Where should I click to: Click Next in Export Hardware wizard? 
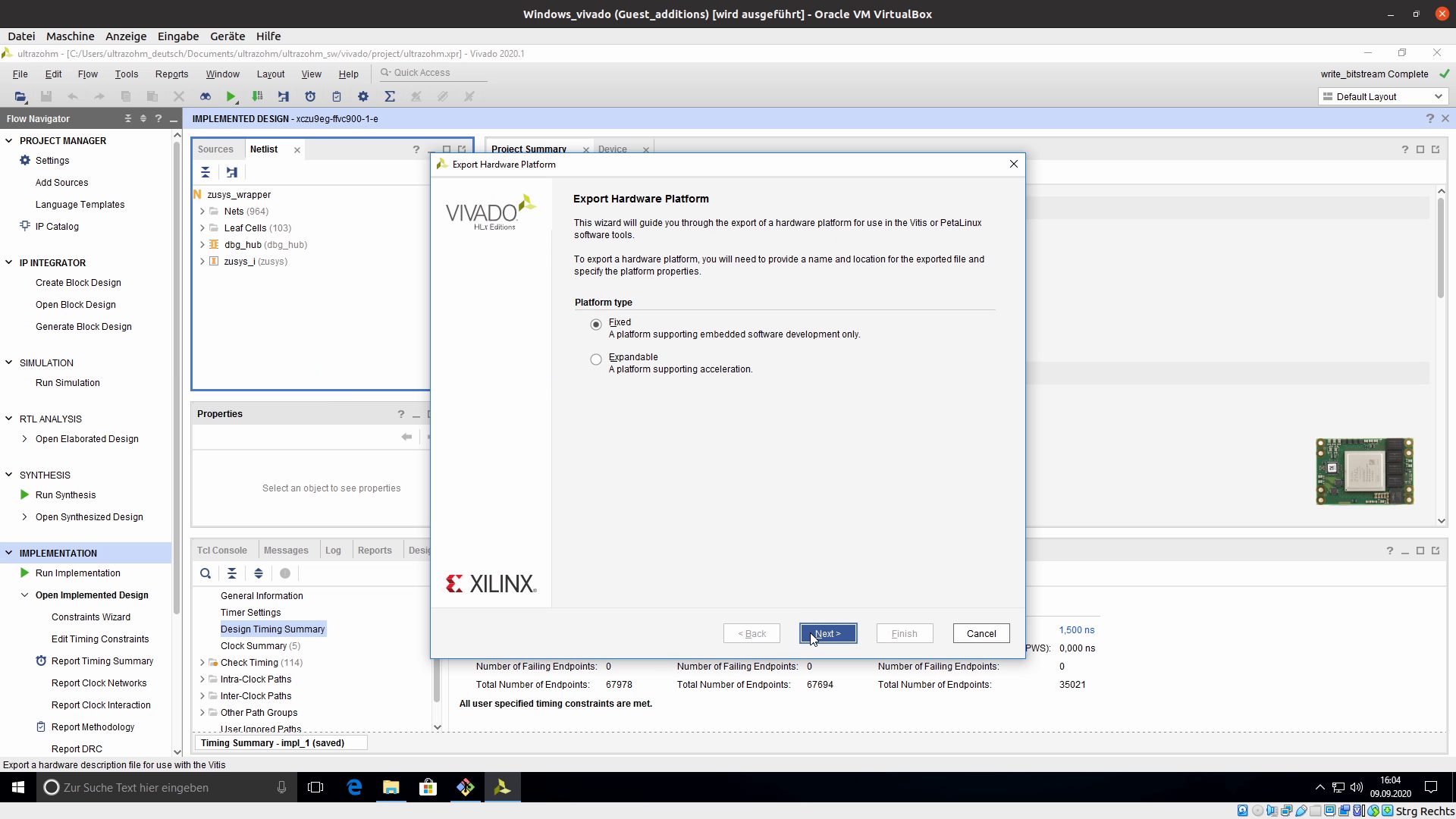828,633
